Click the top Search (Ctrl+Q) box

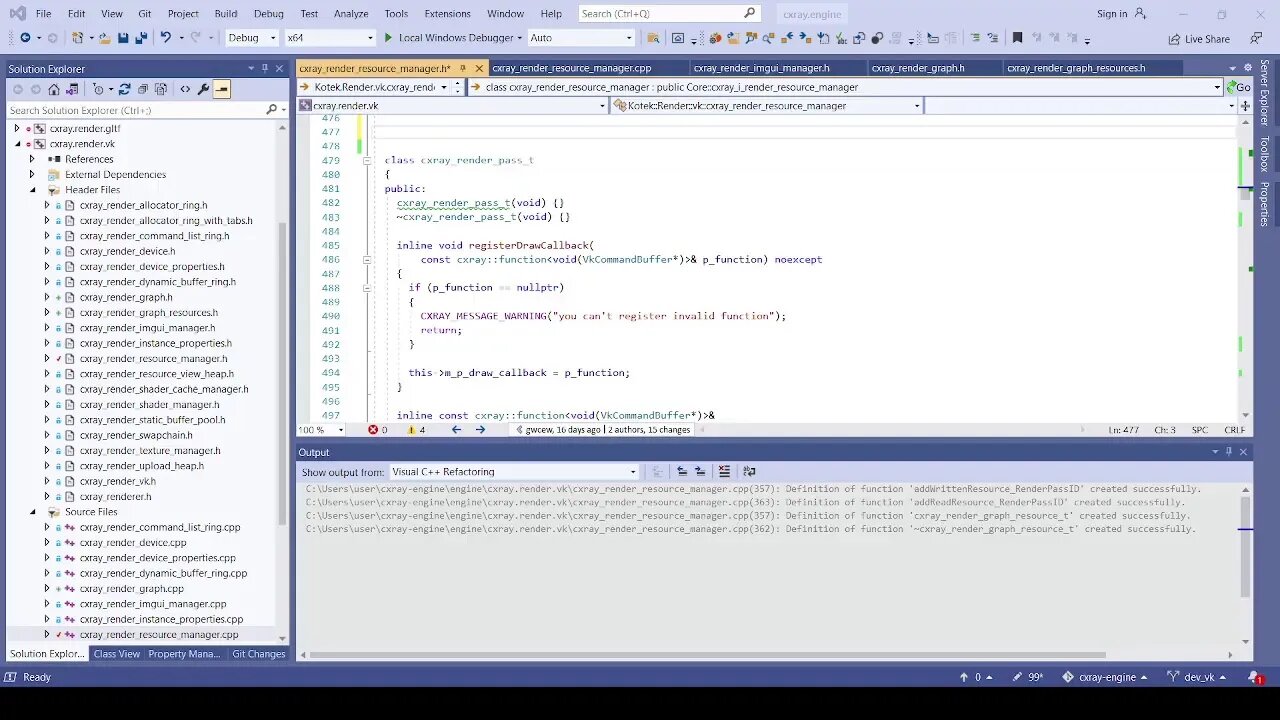click(669, 14)
